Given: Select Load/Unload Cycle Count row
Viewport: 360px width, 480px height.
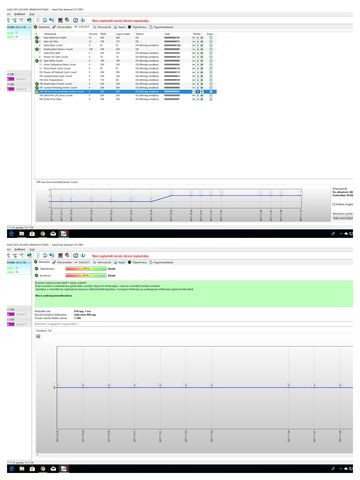Looking at the screenshot, I should pyautogui.click(x=126, y=76).
